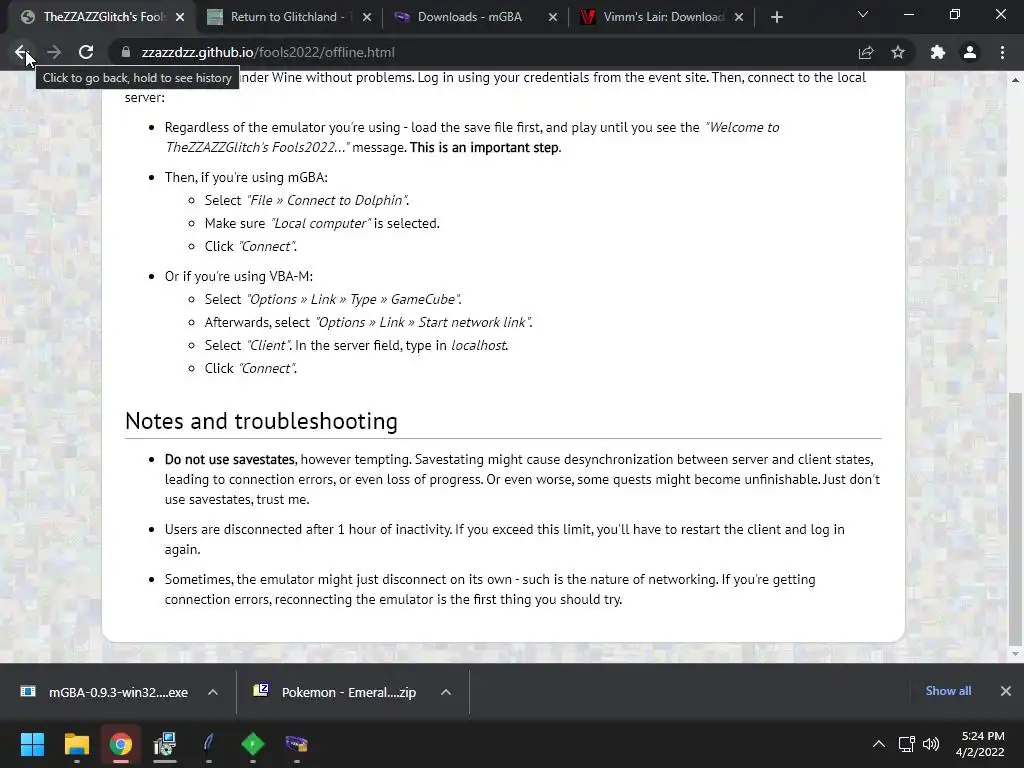This screenshot has height=768, width=1024.
Task: Close the downloads bar
Action: tap(1006, 691)
